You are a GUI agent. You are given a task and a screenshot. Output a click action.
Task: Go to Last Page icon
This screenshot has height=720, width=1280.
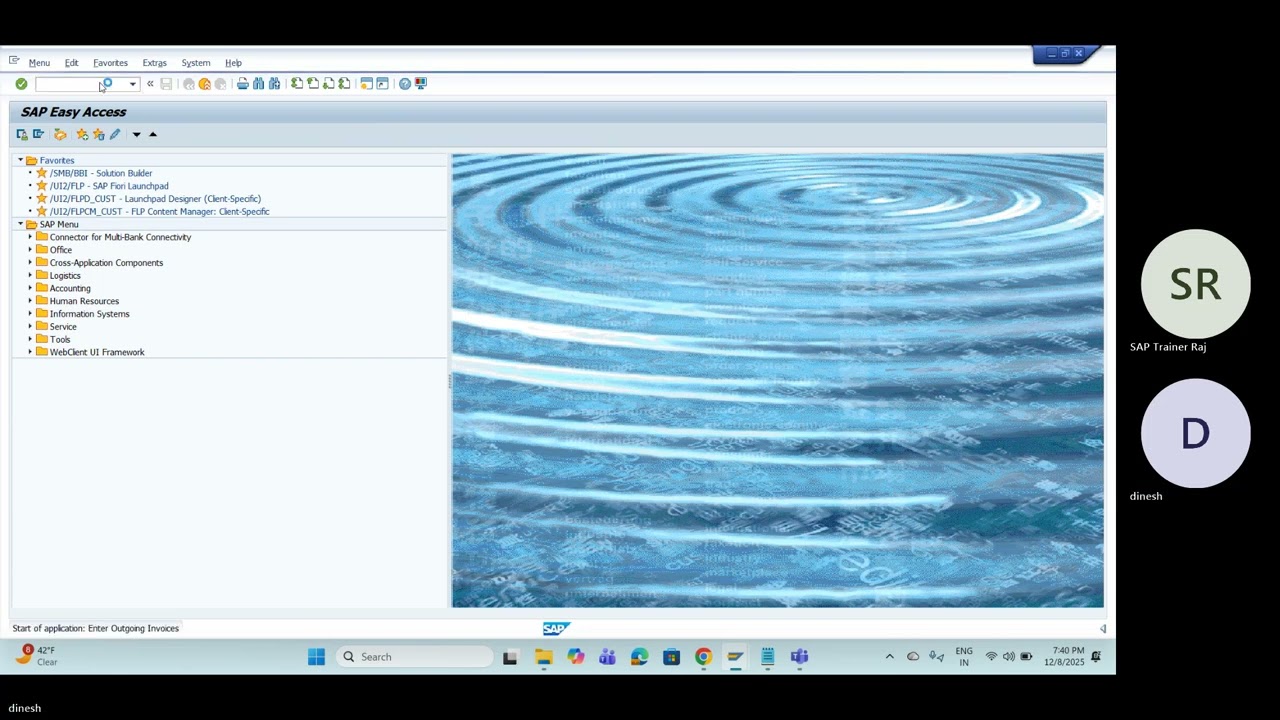click(x=345, y=84)
